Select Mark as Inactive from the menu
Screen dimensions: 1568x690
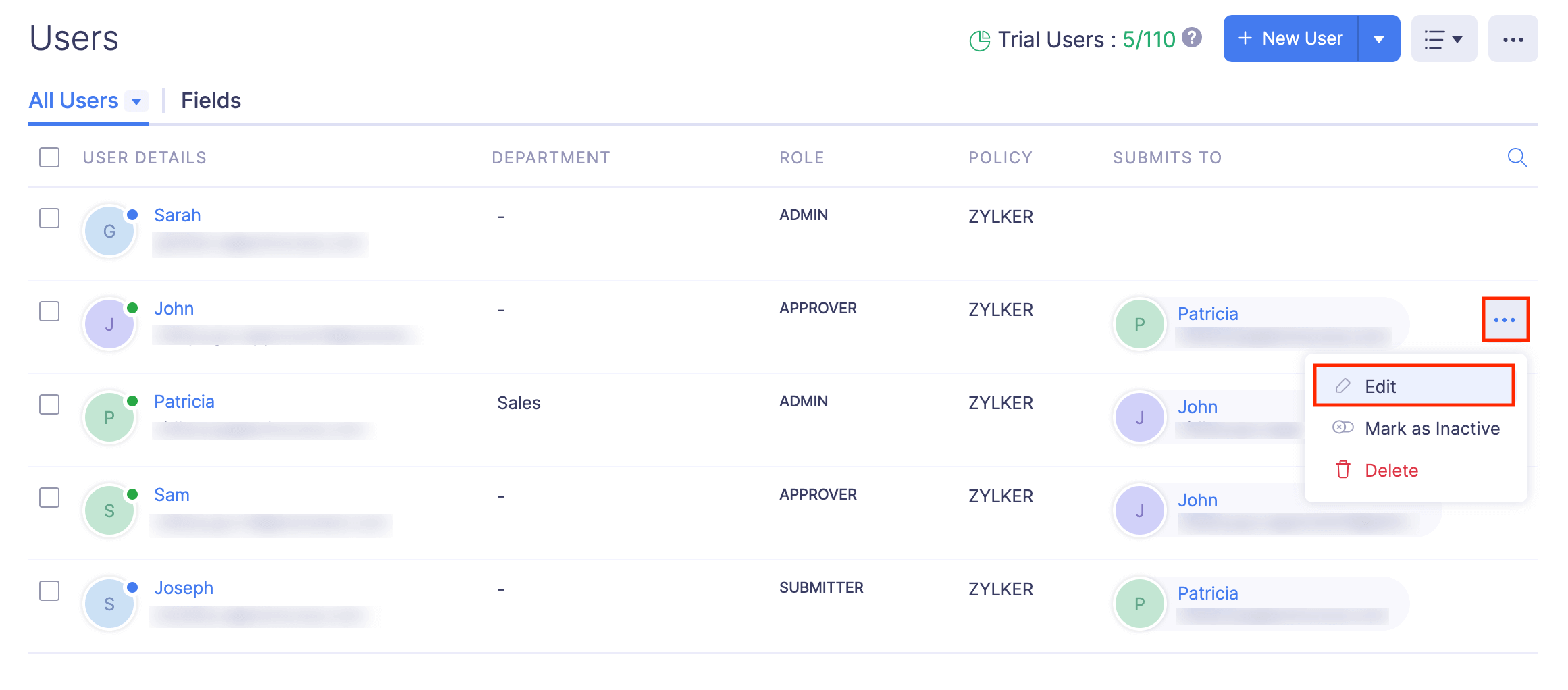coord(1432,428)
